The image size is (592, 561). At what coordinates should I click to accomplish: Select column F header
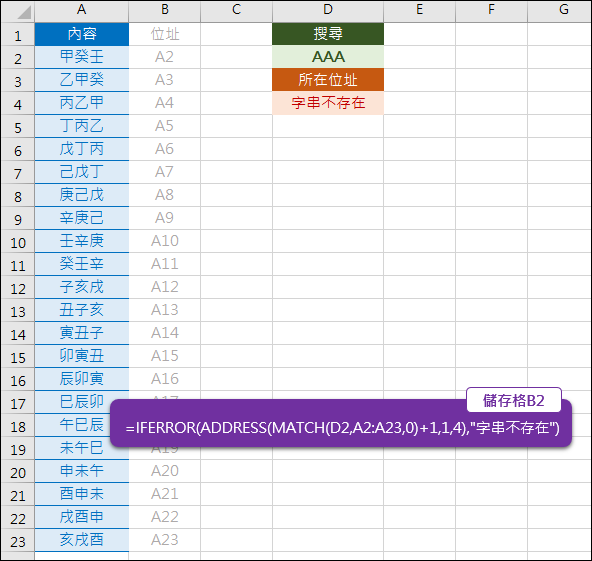click(491, 10)
